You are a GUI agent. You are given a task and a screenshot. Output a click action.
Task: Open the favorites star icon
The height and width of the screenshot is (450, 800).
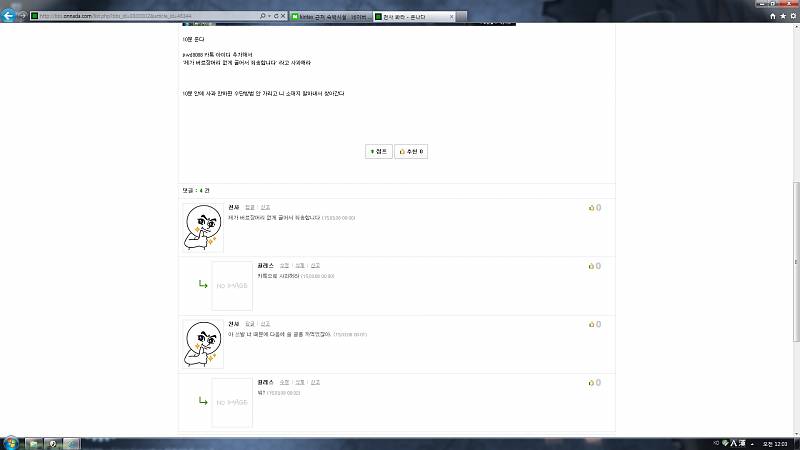click(783, 16)
